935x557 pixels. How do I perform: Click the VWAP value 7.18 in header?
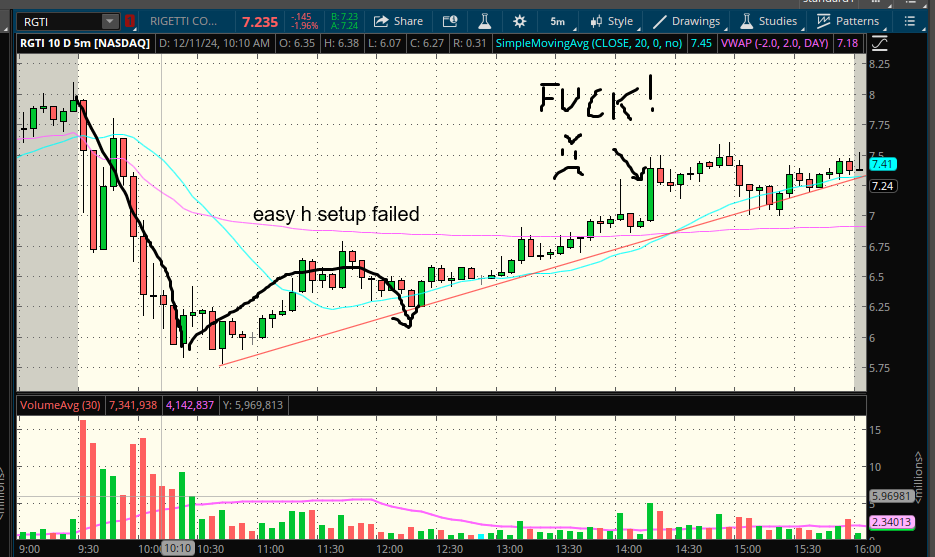pyautogui.click(x=847, y=43)
